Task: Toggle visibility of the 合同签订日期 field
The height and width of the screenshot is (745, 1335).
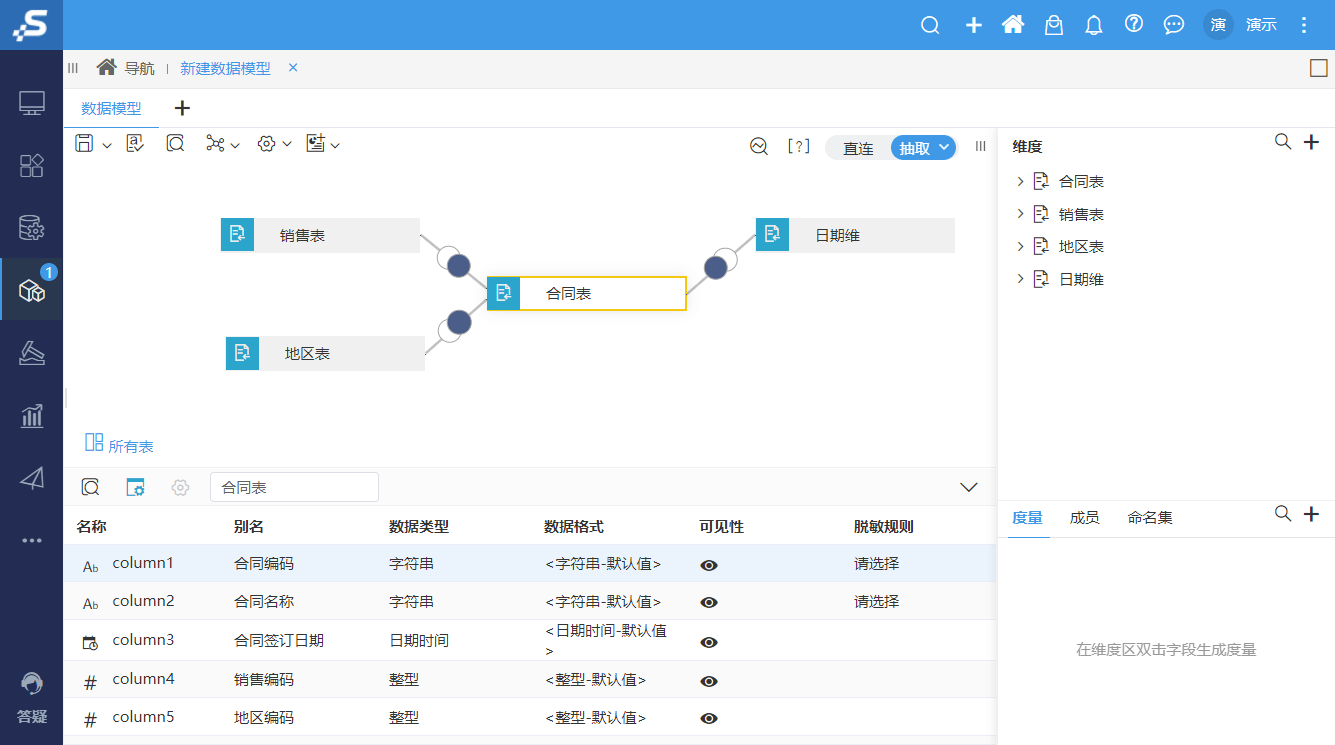Action: click(708, 641)
